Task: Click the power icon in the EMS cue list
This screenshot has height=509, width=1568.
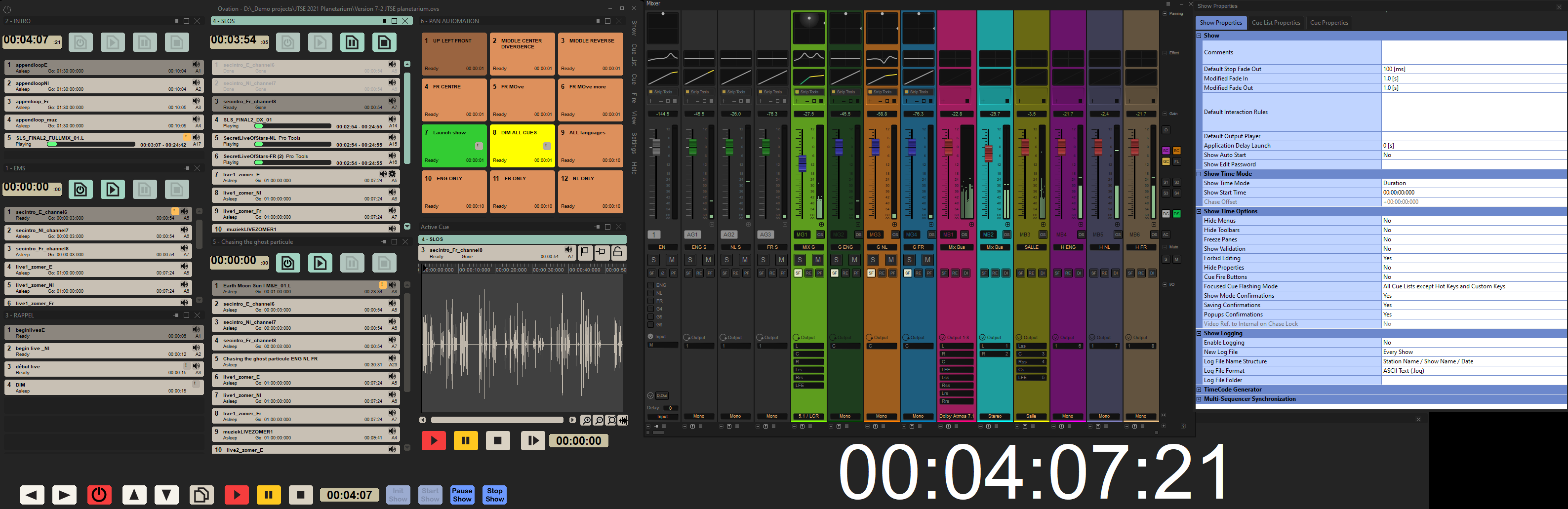Action: (x=80, y=190)
